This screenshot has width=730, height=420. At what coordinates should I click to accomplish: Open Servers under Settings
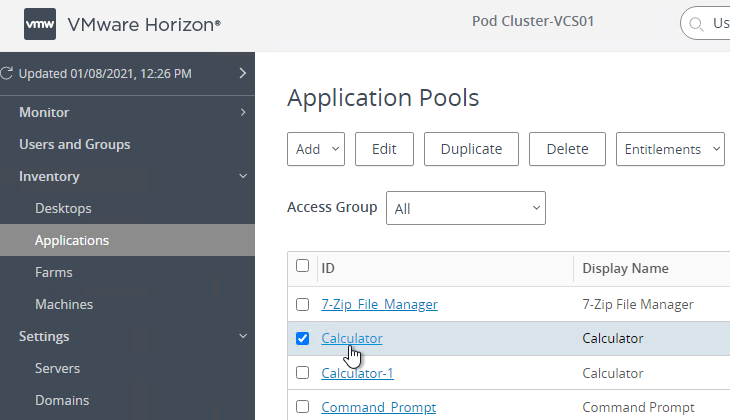(57, 368)
